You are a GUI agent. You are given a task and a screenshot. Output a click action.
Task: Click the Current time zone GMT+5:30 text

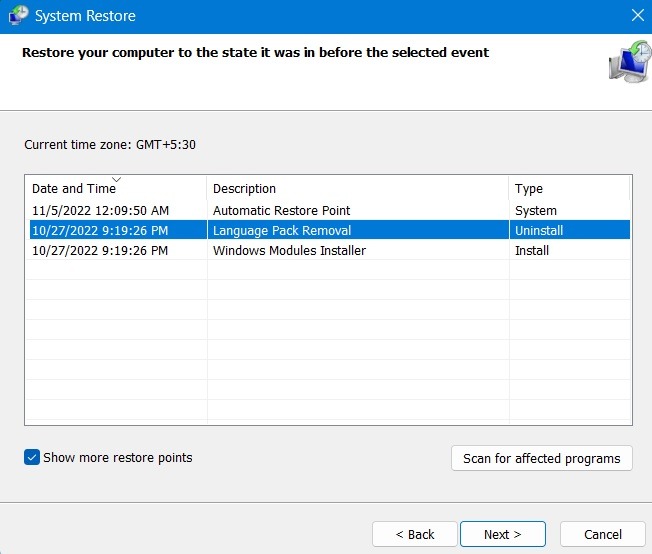click(110, 145)
